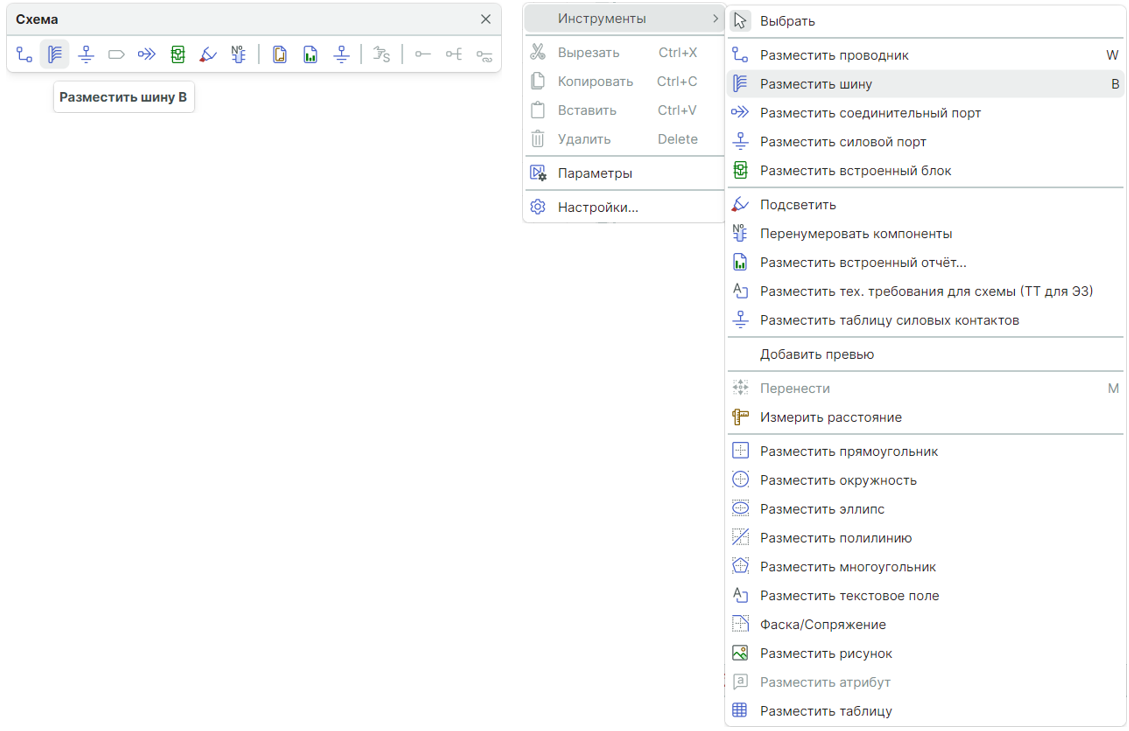Click the connecting port arrow icon in Схема toolbar

(x=147, y=54)
